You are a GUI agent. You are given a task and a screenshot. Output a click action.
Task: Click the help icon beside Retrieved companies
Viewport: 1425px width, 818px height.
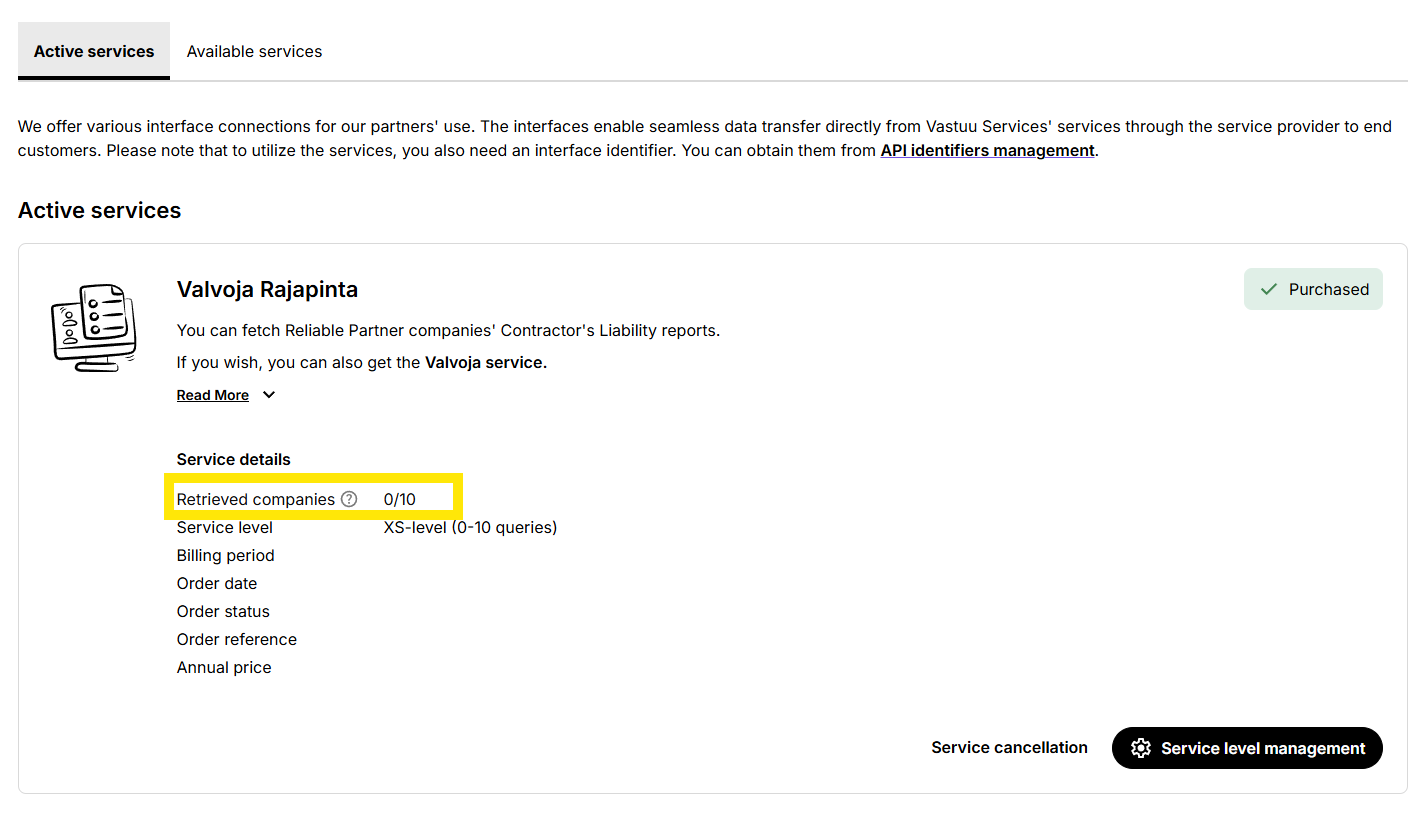[x=349, y=499]
